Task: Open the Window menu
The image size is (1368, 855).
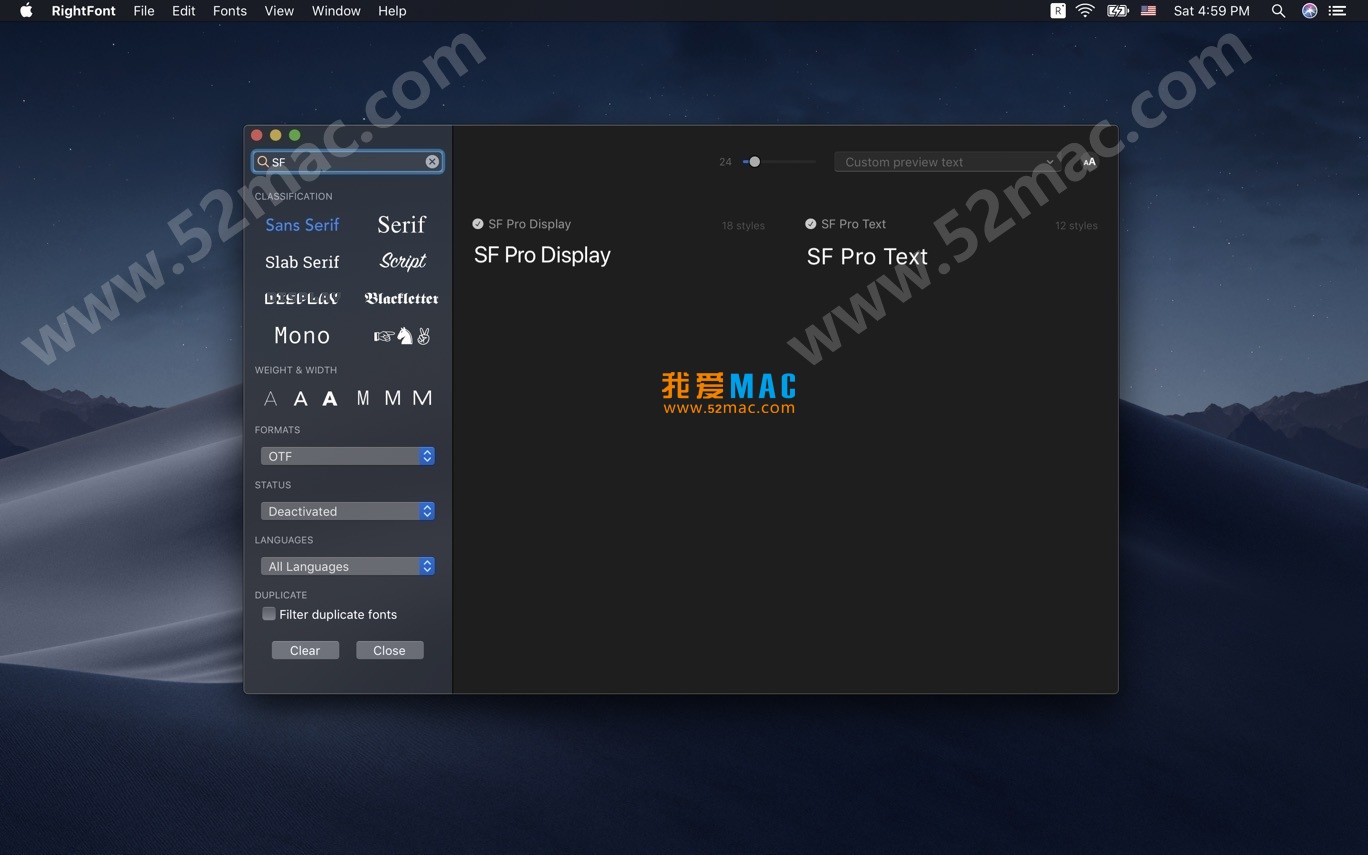Action: click(x=336, y=11)
